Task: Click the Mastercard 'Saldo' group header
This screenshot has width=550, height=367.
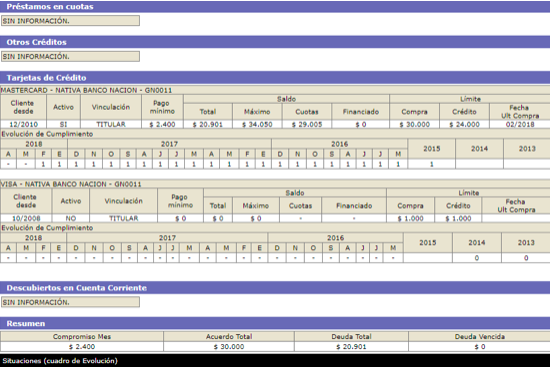Action: click(286, 99)
